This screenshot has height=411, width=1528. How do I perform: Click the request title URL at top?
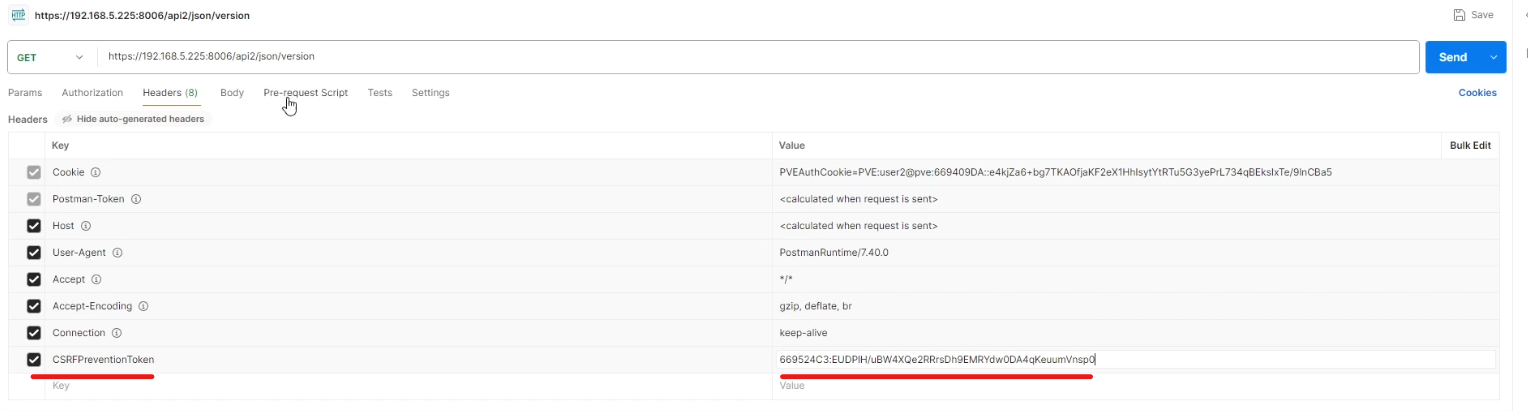142,15
